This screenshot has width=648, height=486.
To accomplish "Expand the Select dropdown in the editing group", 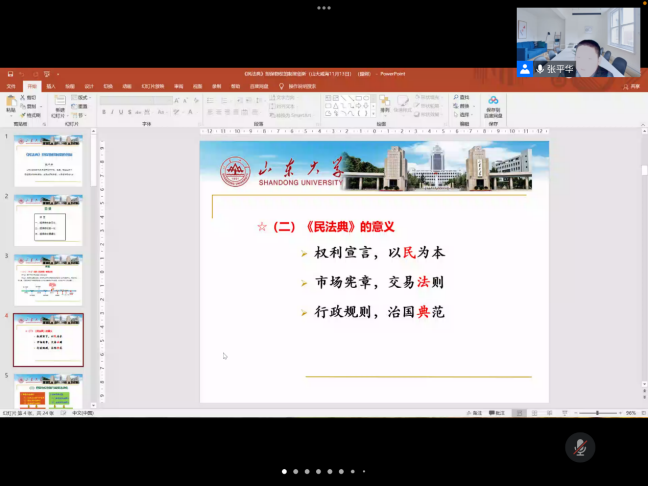I will coord(470,115).
